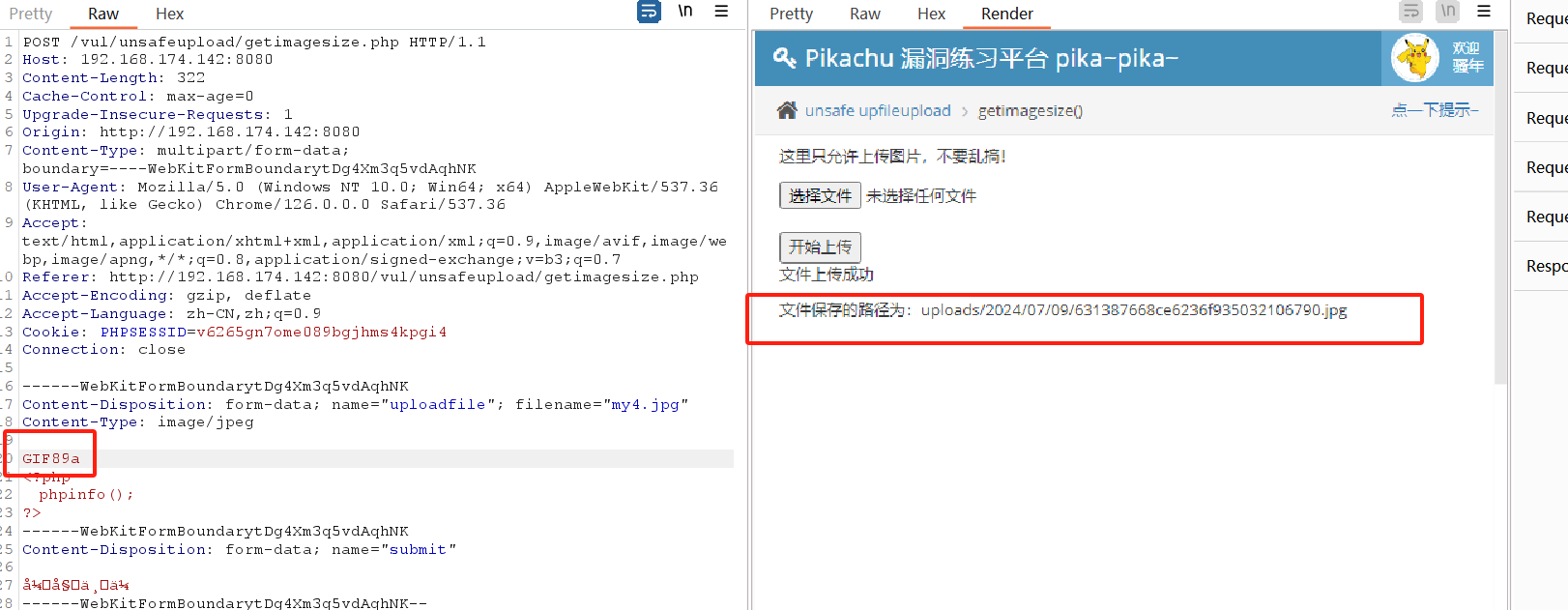
Task: Click the 'Origin: http://192.168.174.142:8080' header
Action: click(x=191, y=132)
